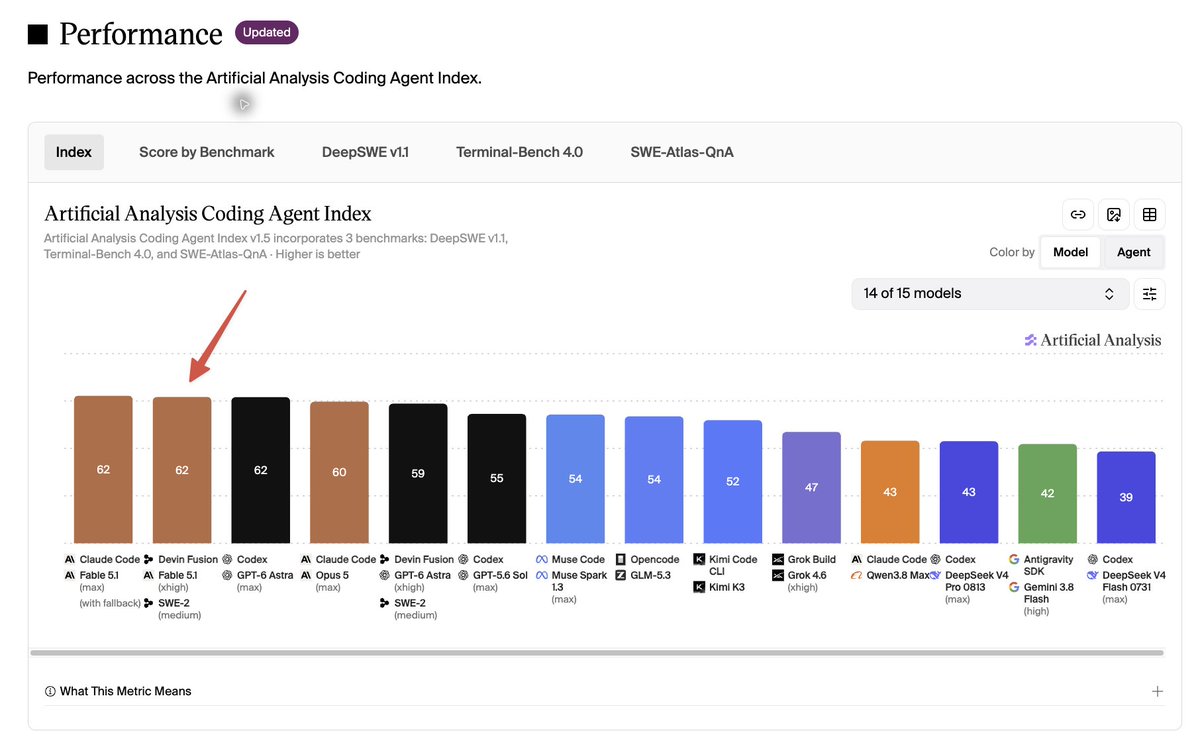Image resolution: width=1200 pixels, height=739 pixels.
Task: Click the GLM-5.3 Z logo icon
Action: point(620,575)
